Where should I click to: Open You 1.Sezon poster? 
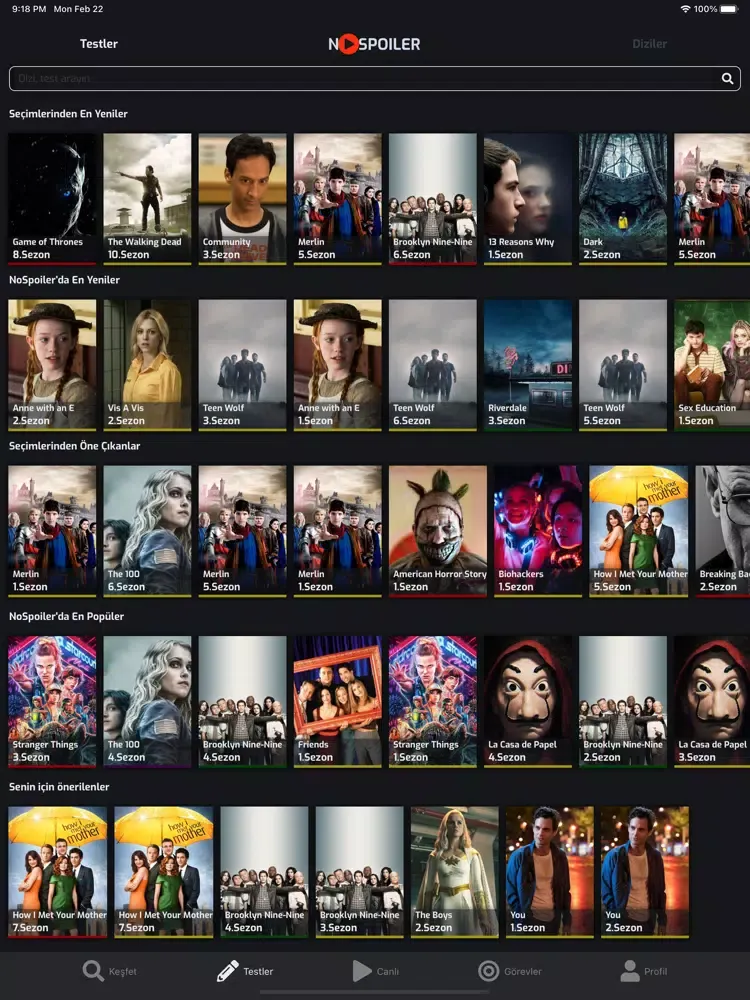coord(550,872)
